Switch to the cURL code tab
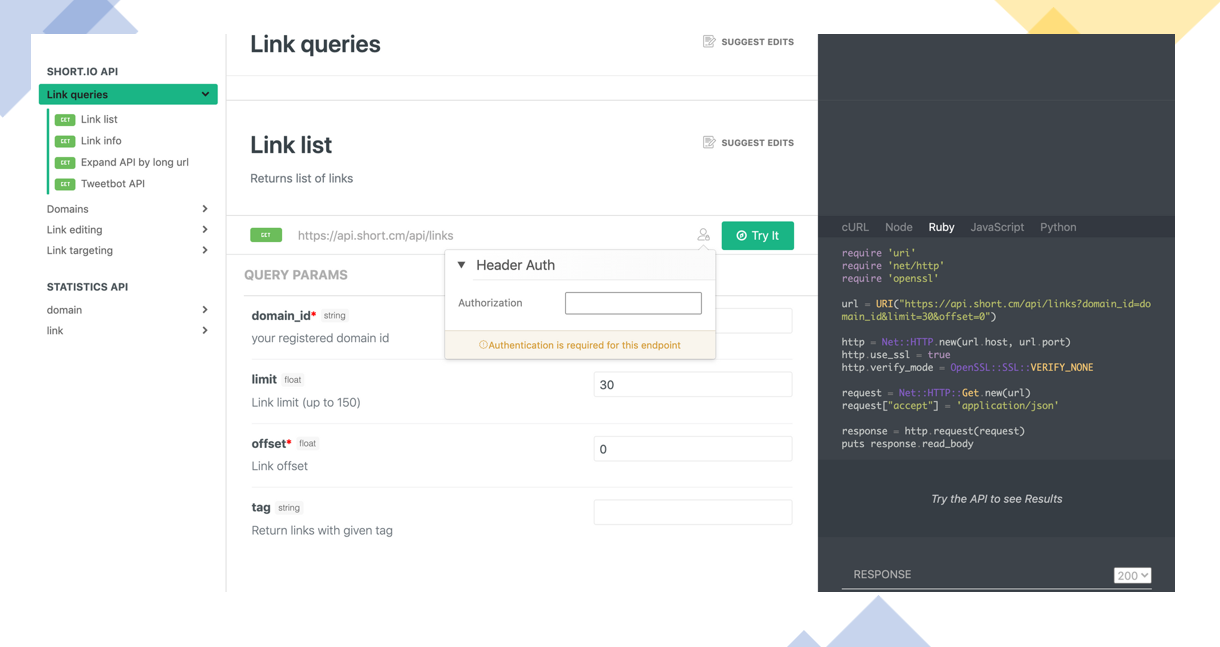Image resolution: width=1220 pixels, height=647 pixels. (855, 227)
